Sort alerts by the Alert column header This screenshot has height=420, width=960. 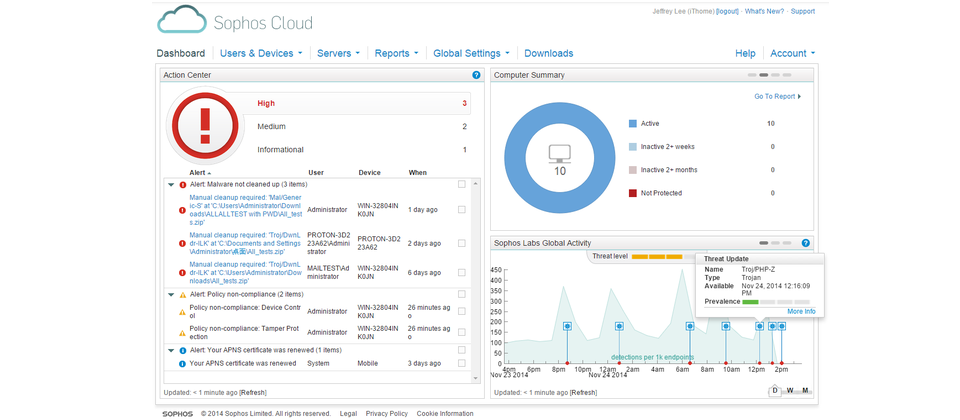[x=200, y=173]
